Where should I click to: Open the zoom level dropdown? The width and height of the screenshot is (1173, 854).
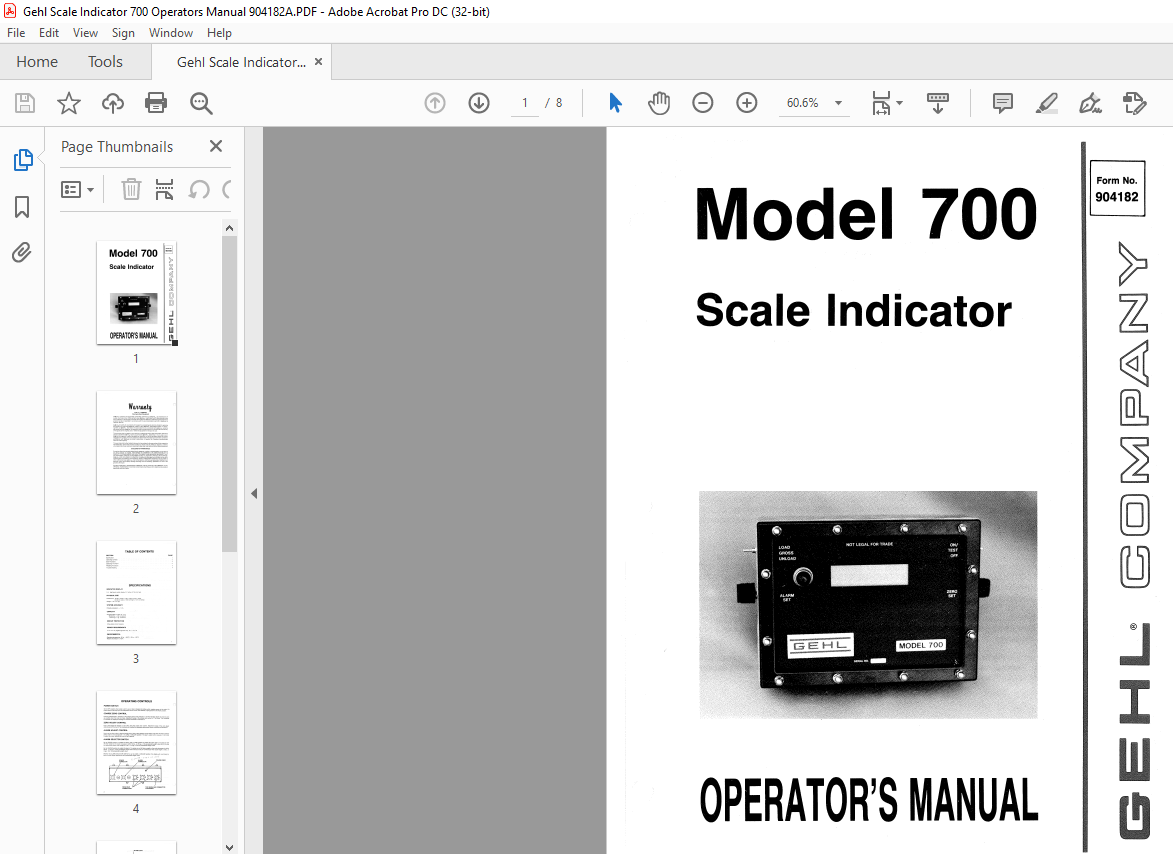point(839,103)
